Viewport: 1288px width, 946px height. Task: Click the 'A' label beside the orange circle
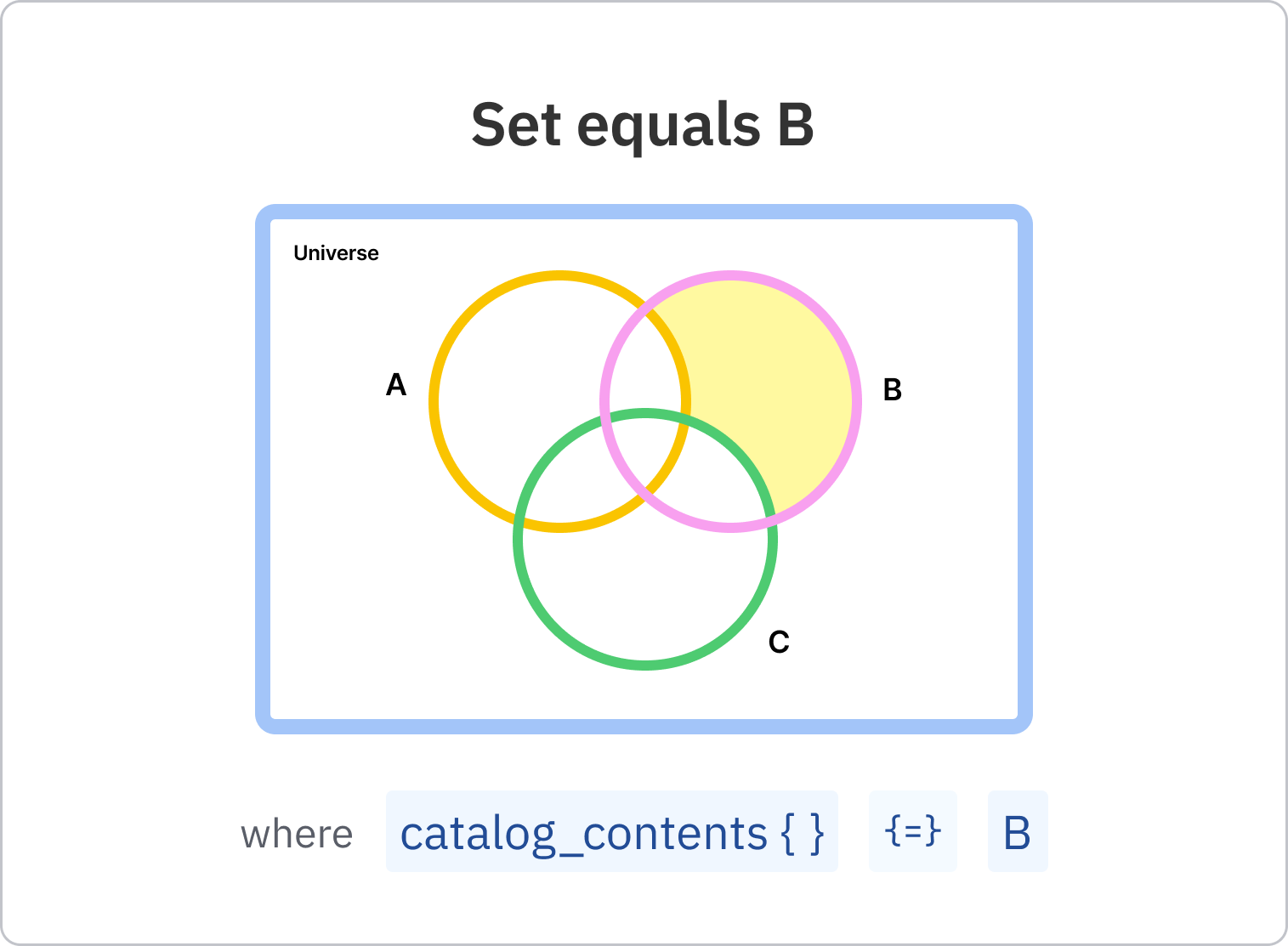[396, 385]
